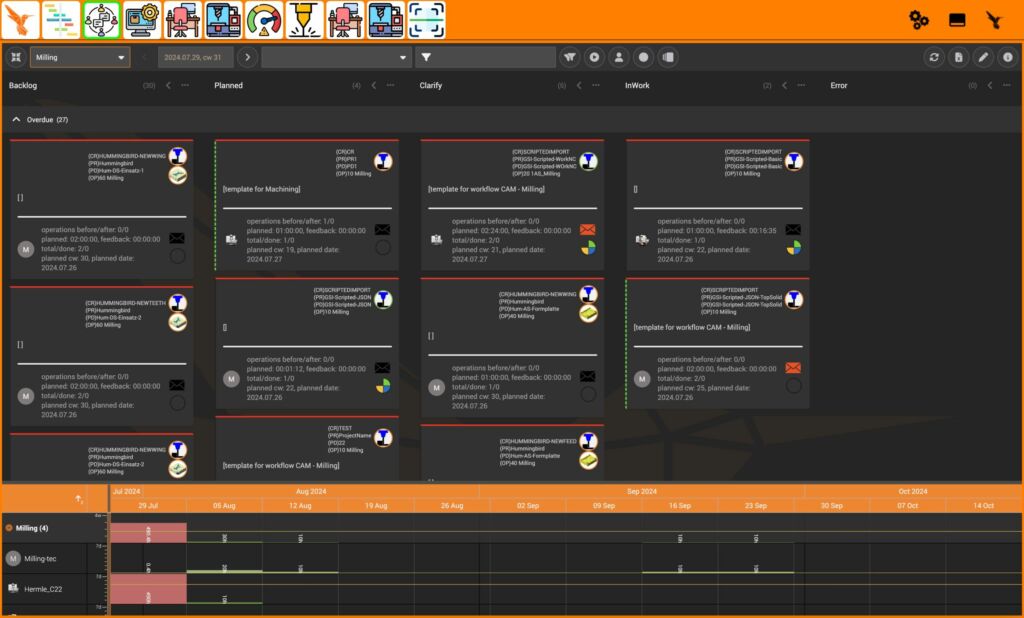Image resolution: width=1024 pixels, height=618 pixels.
Task: Click the pencil edit icon in toolbar
Action: point(983,58)
